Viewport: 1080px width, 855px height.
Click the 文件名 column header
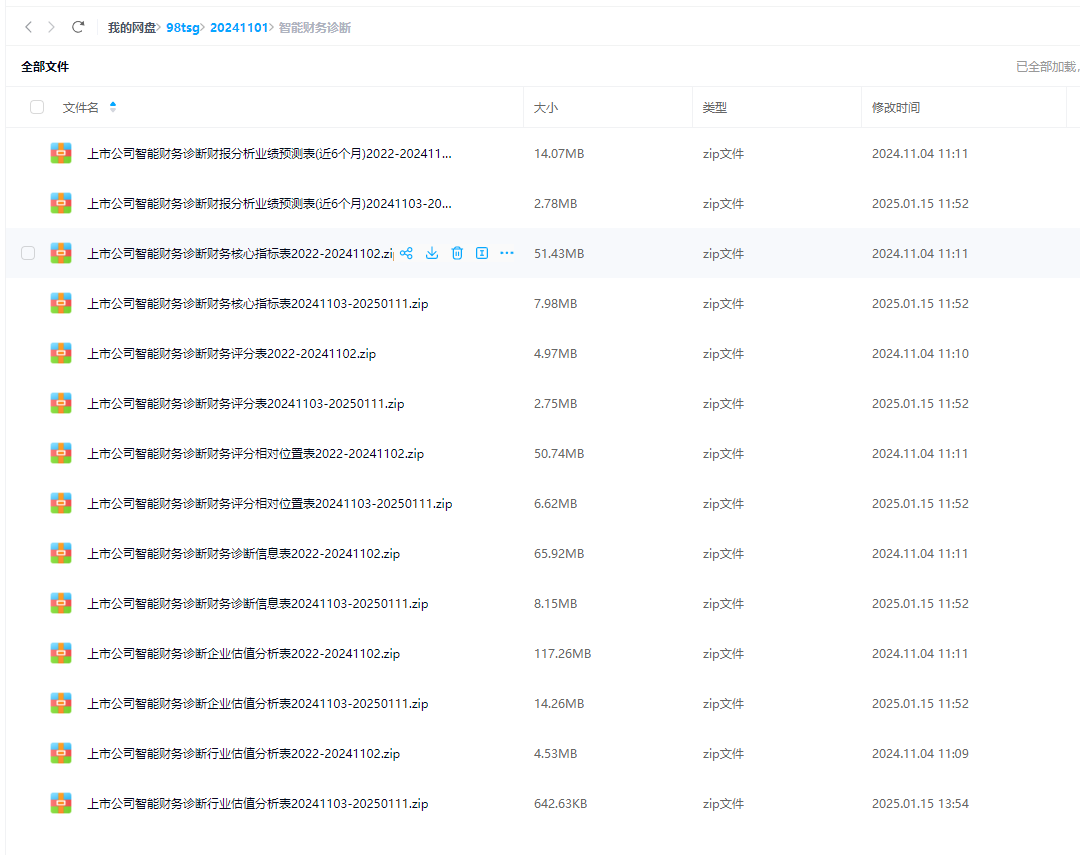[x=81, y=107]
